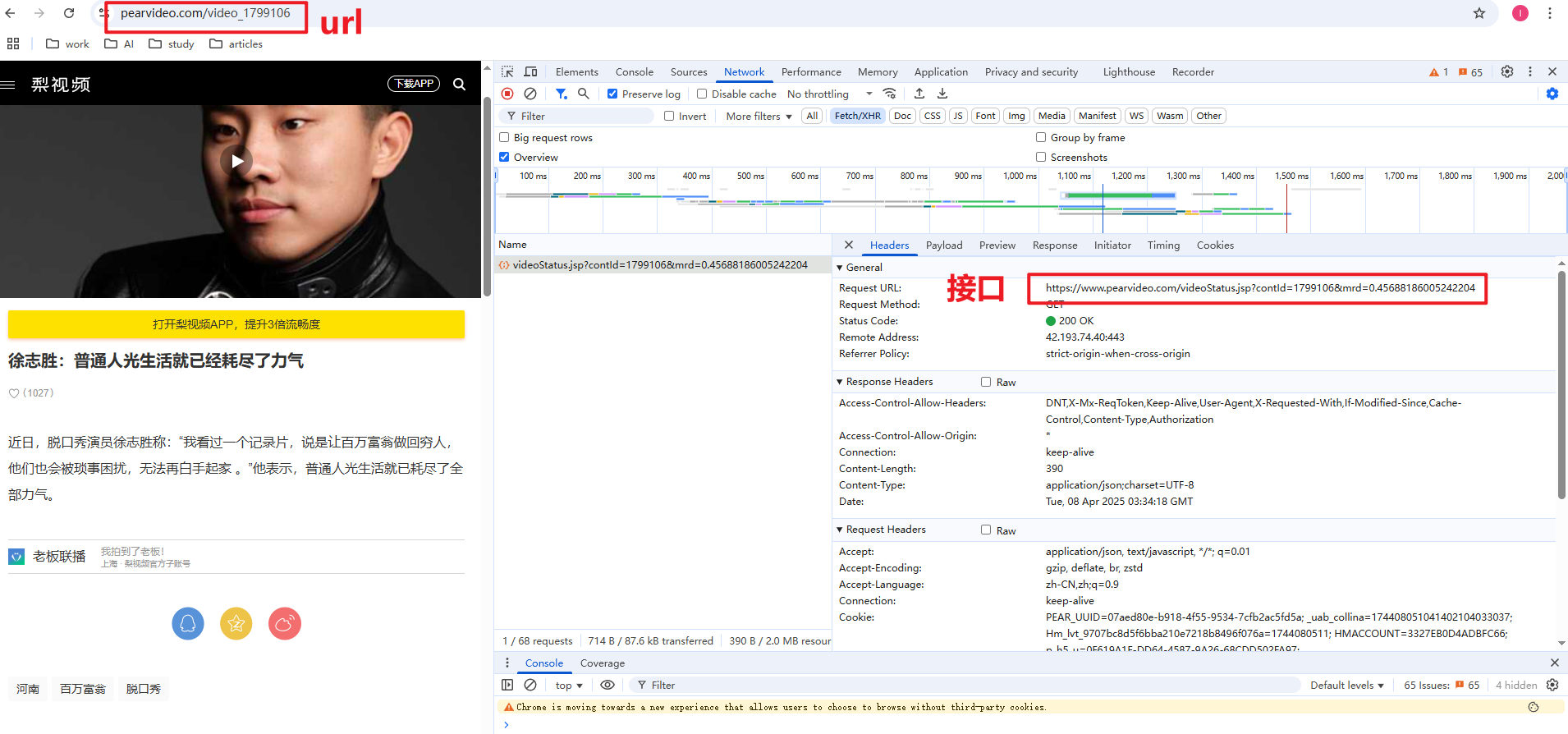Bookmark this page with star icon
Screen dimensions: 1568x734
coord(1479,13)
